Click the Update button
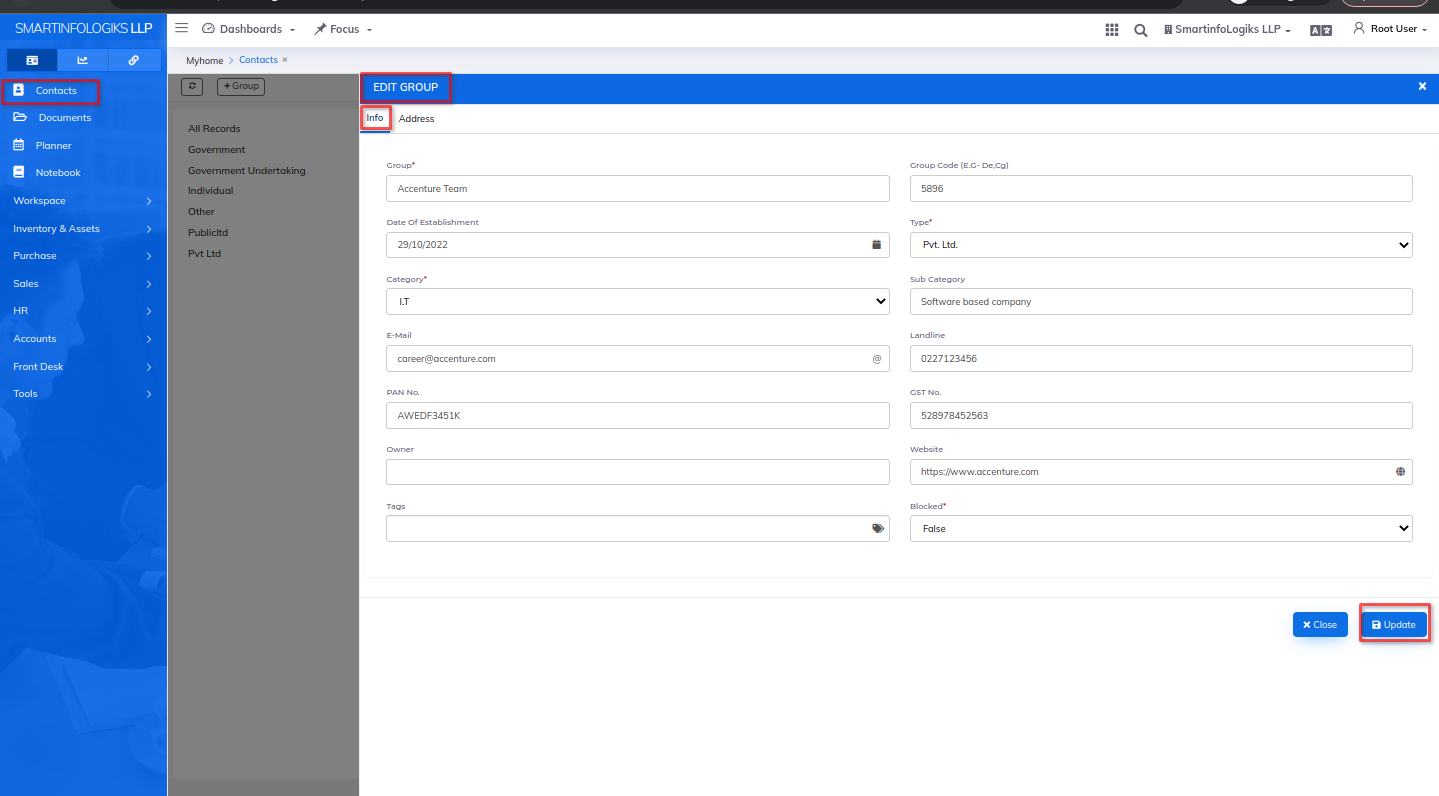 (1394, 624)
